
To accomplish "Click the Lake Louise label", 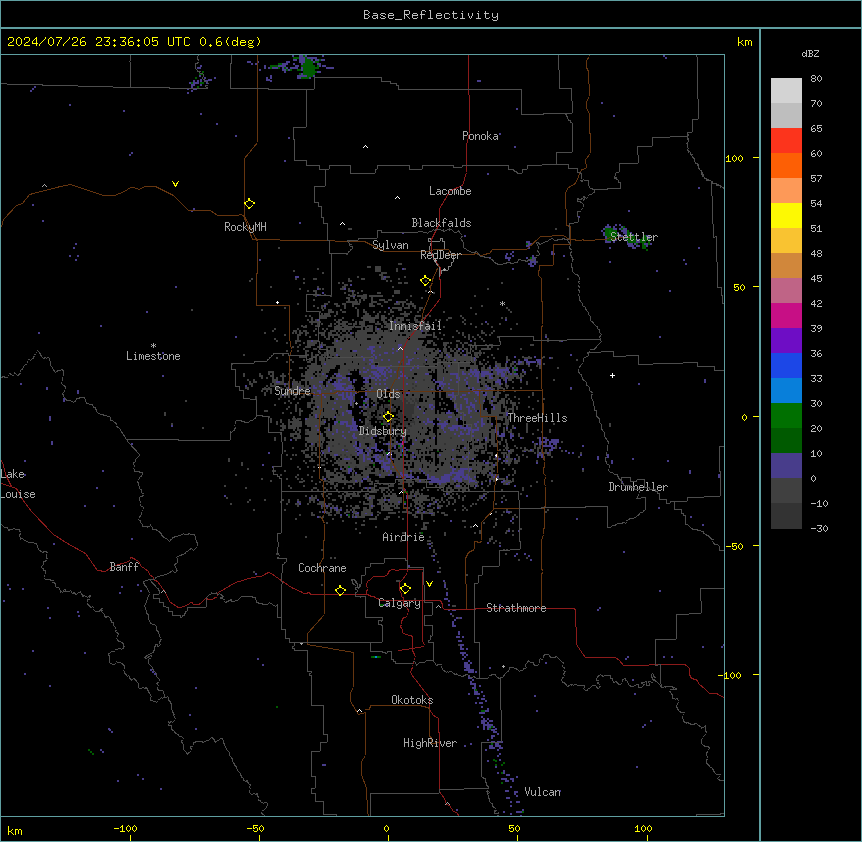I will coord(18,484).
